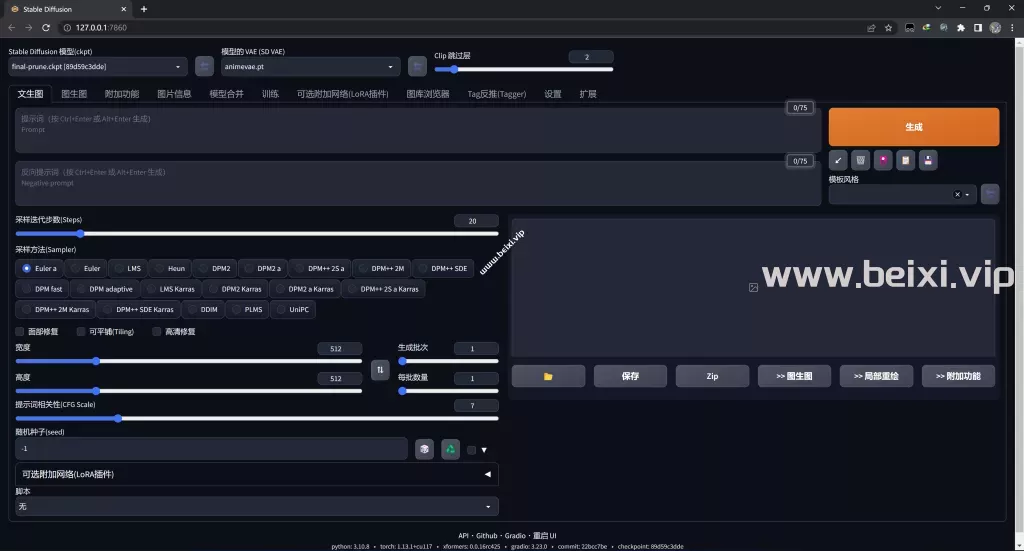Open the Tag反推(Tagger) tab
The height and width of the screenshot is (551, 1024).
(x=497, y=94)
